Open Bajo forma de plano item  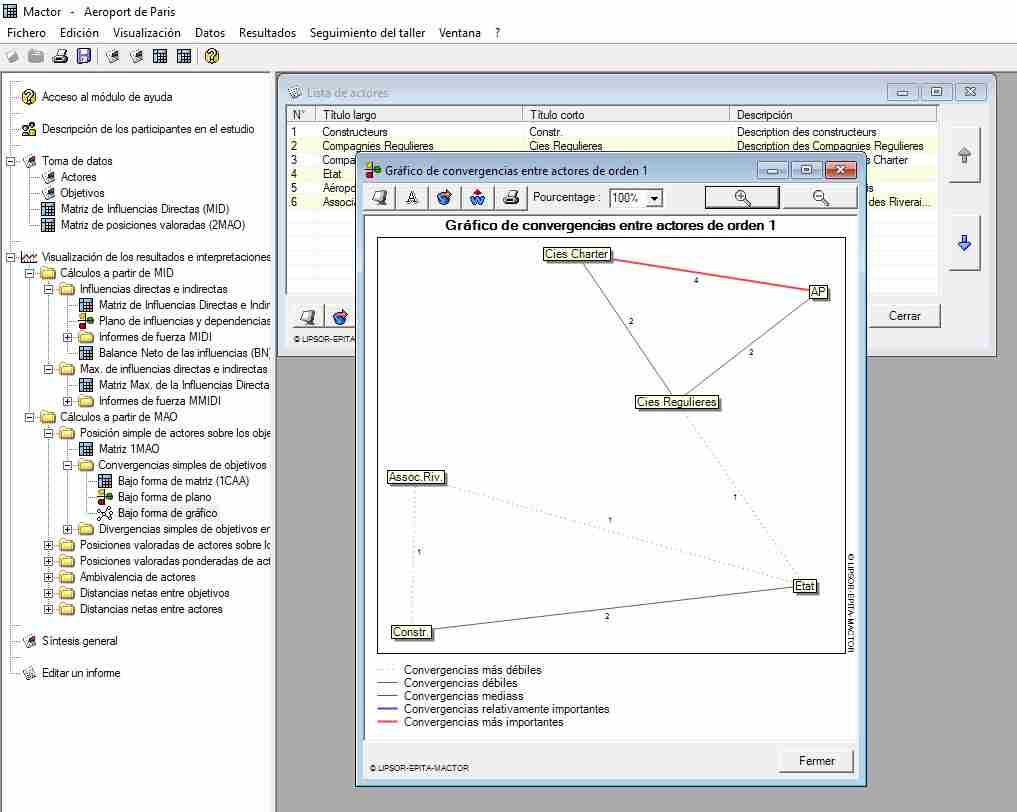click(164, 497)
